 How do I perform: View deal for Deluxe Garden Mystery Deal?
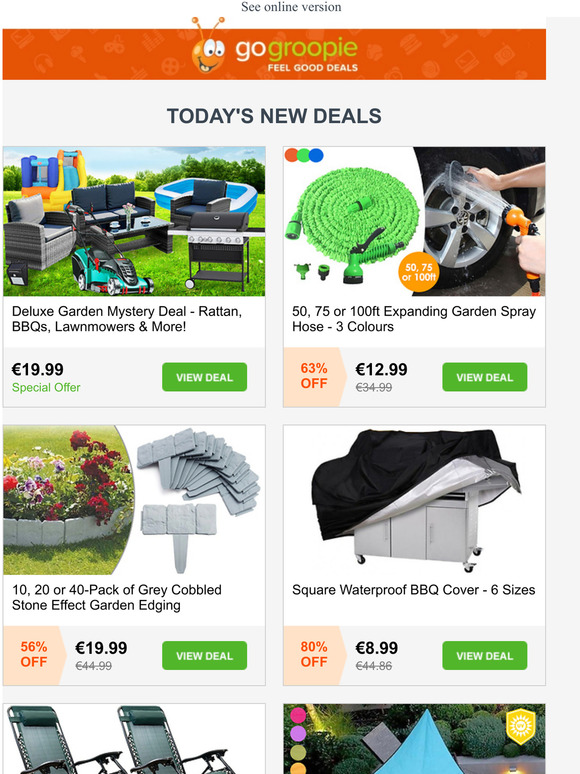pyautogui.click(x=204, y=377)
